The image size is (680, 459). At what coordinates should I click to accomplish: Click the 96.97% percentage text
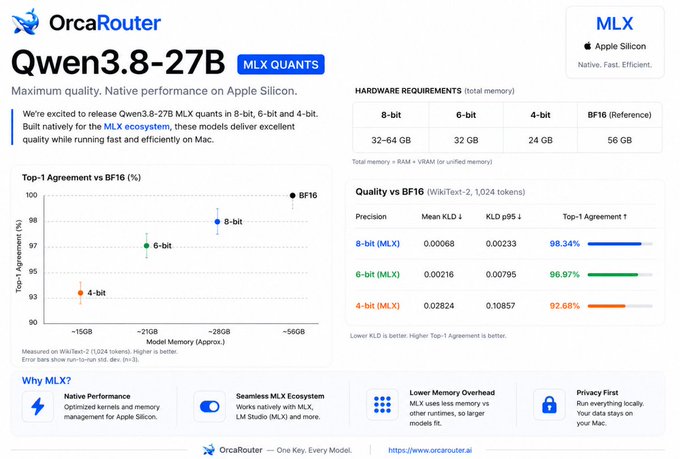point(565,275)
